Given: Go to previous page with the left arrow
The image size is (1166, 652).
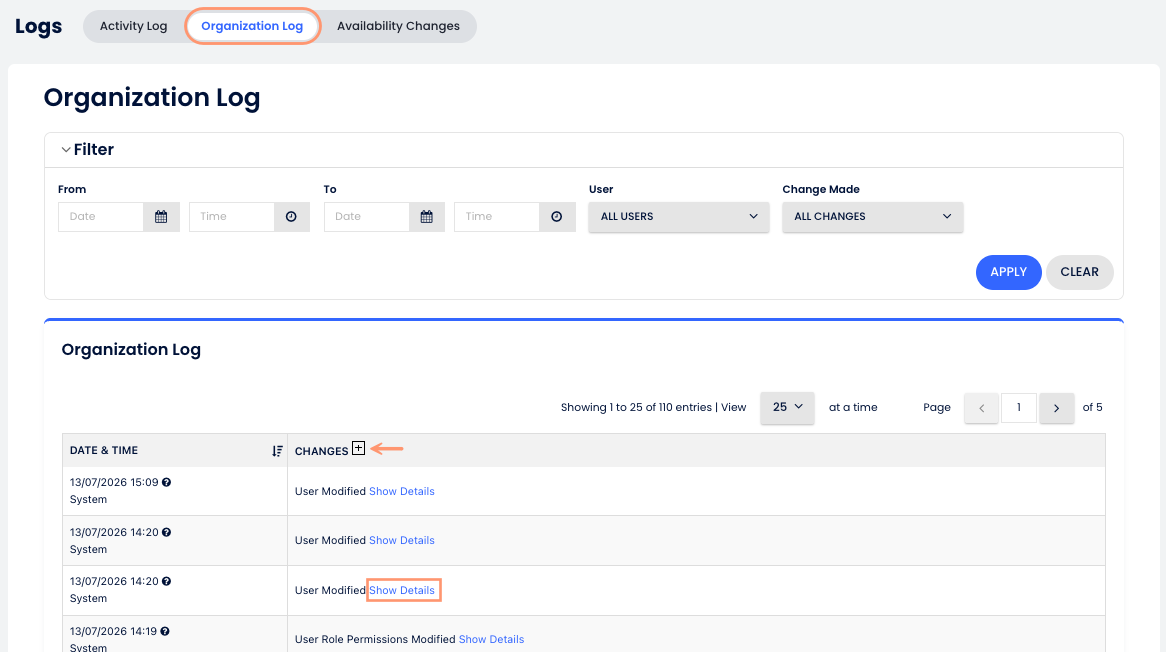Looking at the screenshot, I should tap(982, 408).
